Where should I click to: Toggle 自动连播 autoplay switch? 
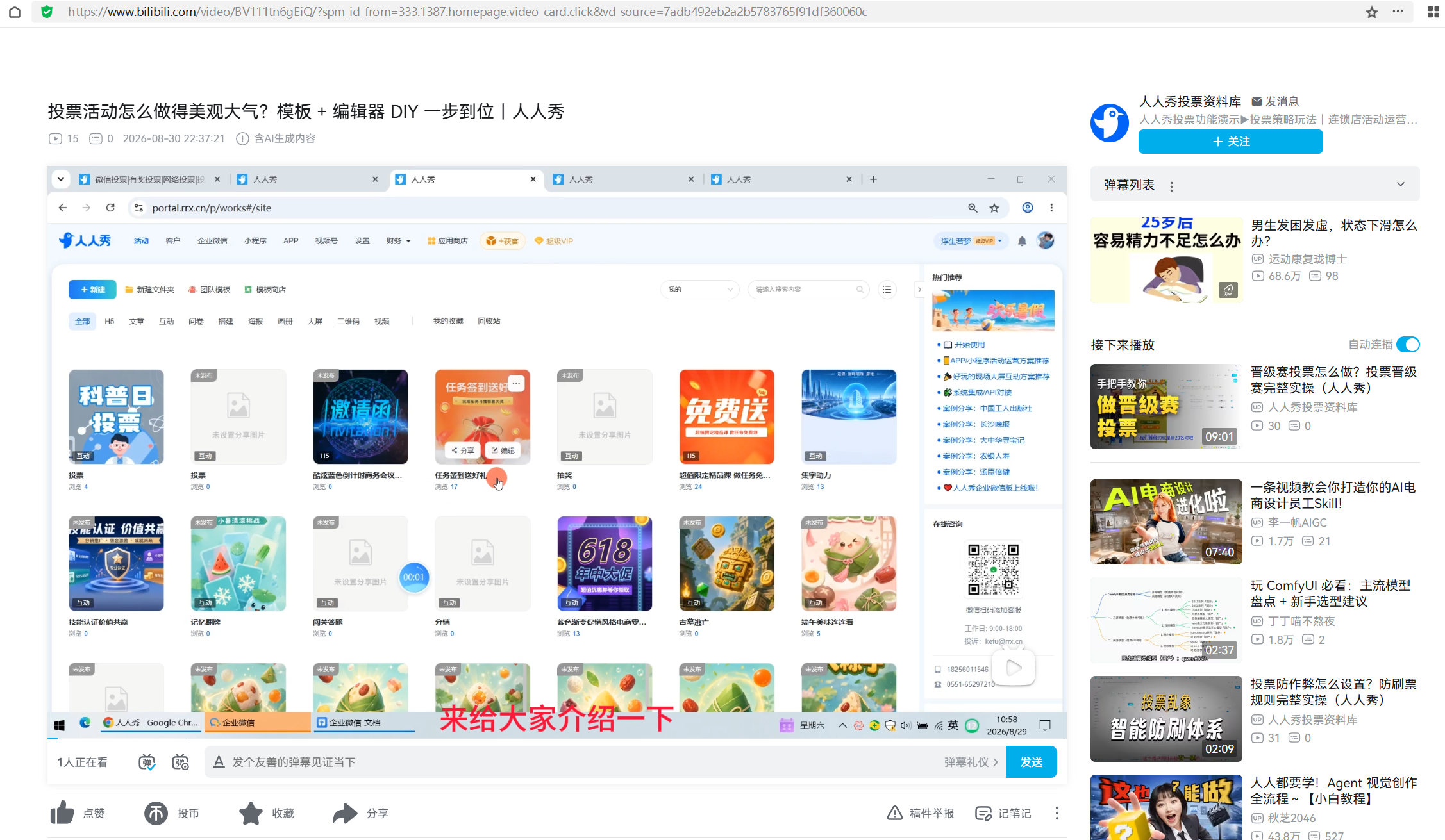tap(1408, 345)
